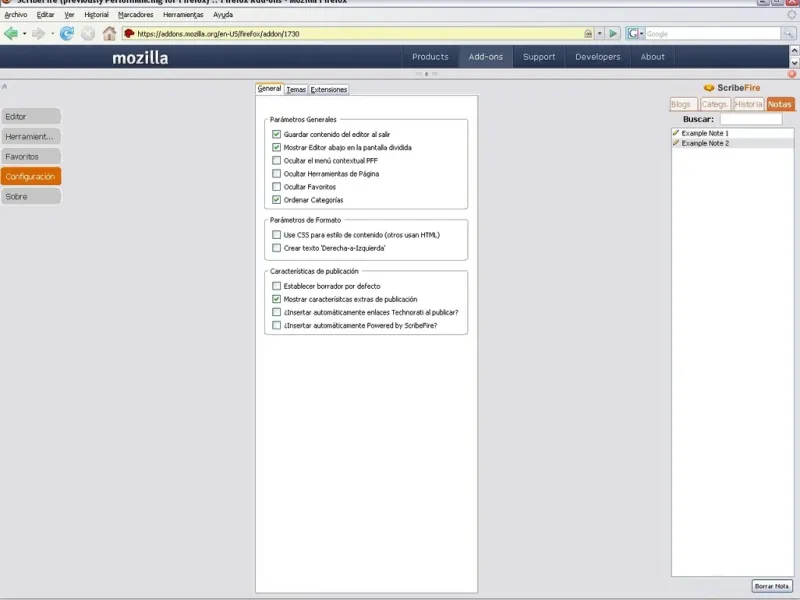Image resolution: width=800 pixels, height=600 pixels.
Task: Enable Use CSS para estilo de contenido
Action: coord(277,235)
